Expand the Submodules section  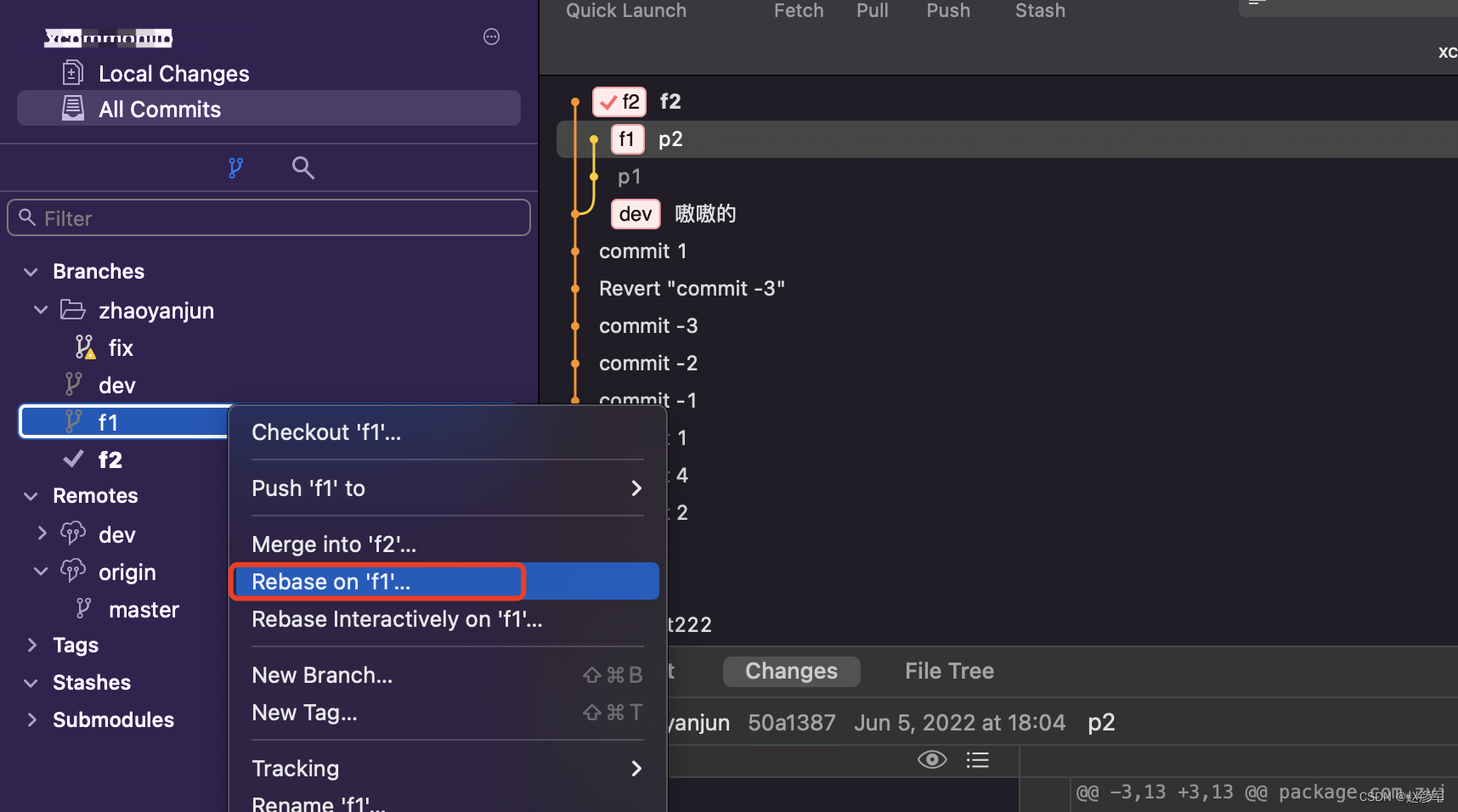[x=32, y=720]
